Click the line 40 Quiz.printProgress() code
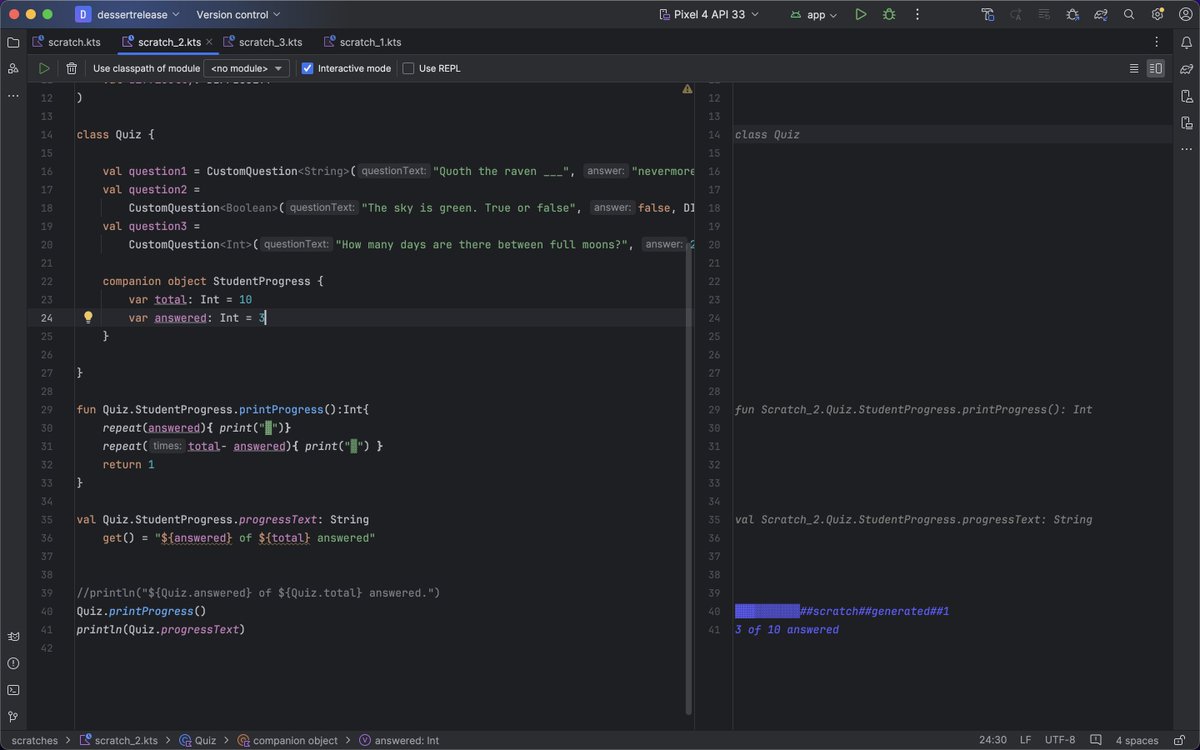This screenshot has height=750, width=1200. point(141,611)
